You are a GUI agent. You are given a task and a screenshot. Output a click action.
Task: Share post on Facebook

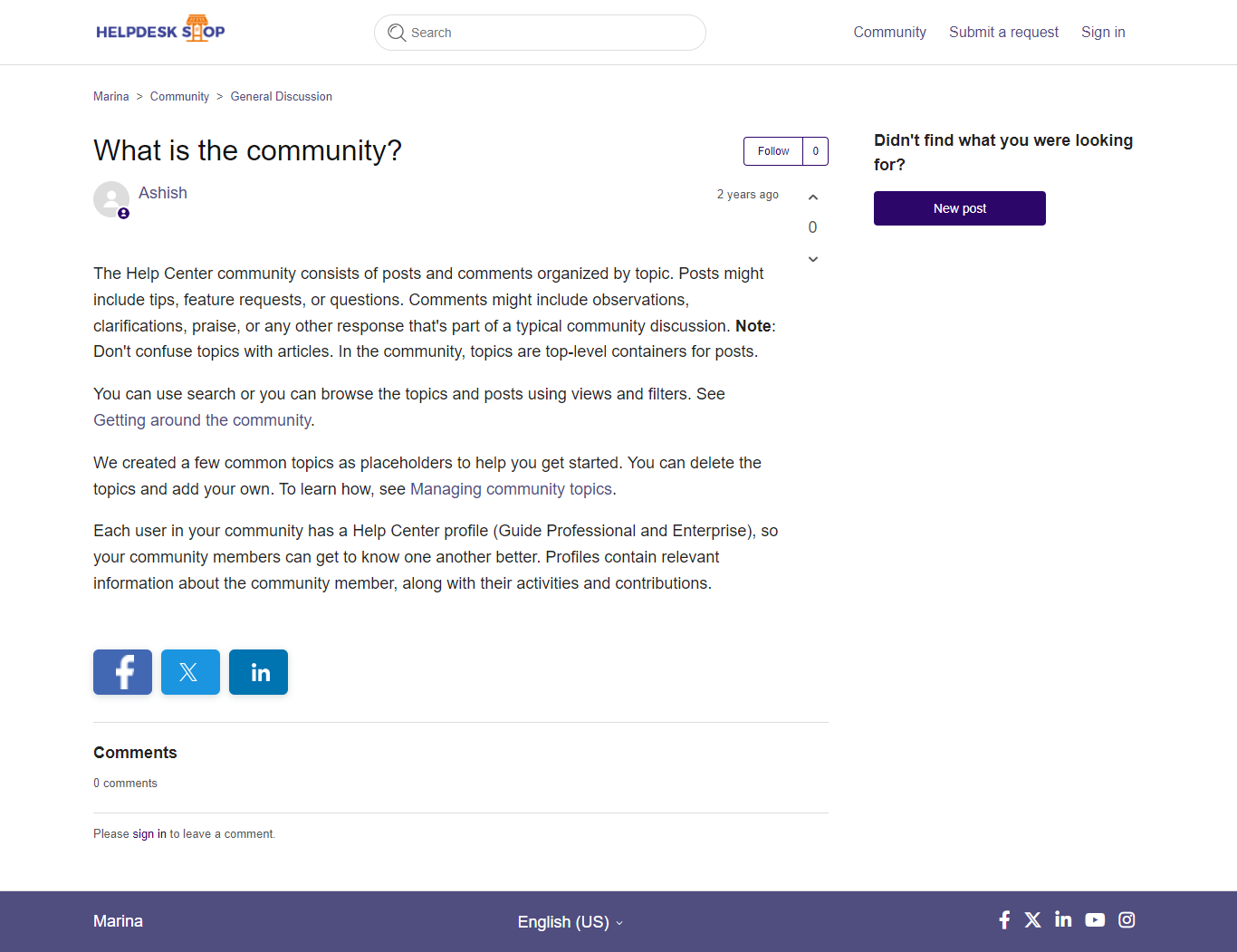[x=122, y=672]
